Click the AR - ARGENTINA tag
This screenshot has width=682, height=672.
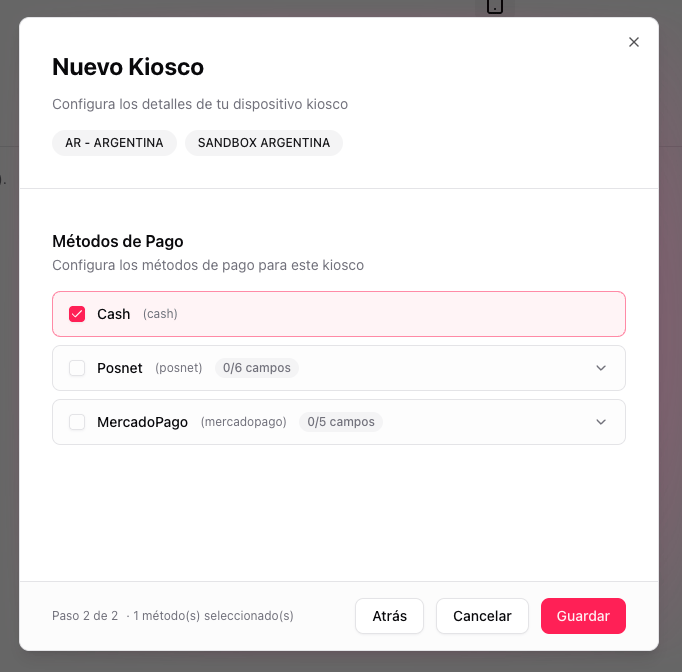pyautogui.click(x=114, y=143)
